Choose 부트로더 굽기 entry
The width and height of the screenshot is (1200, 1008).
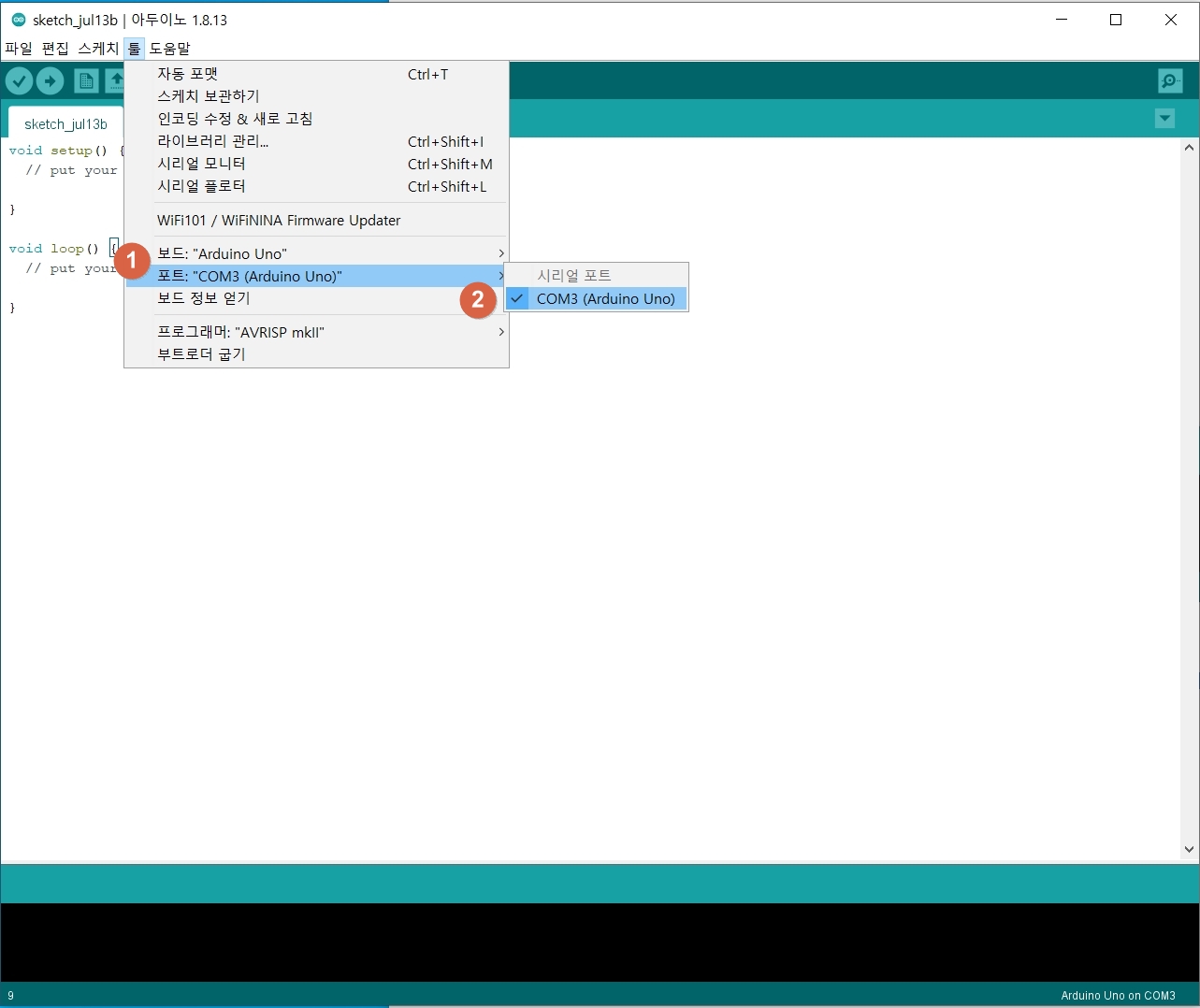(317, 354)
